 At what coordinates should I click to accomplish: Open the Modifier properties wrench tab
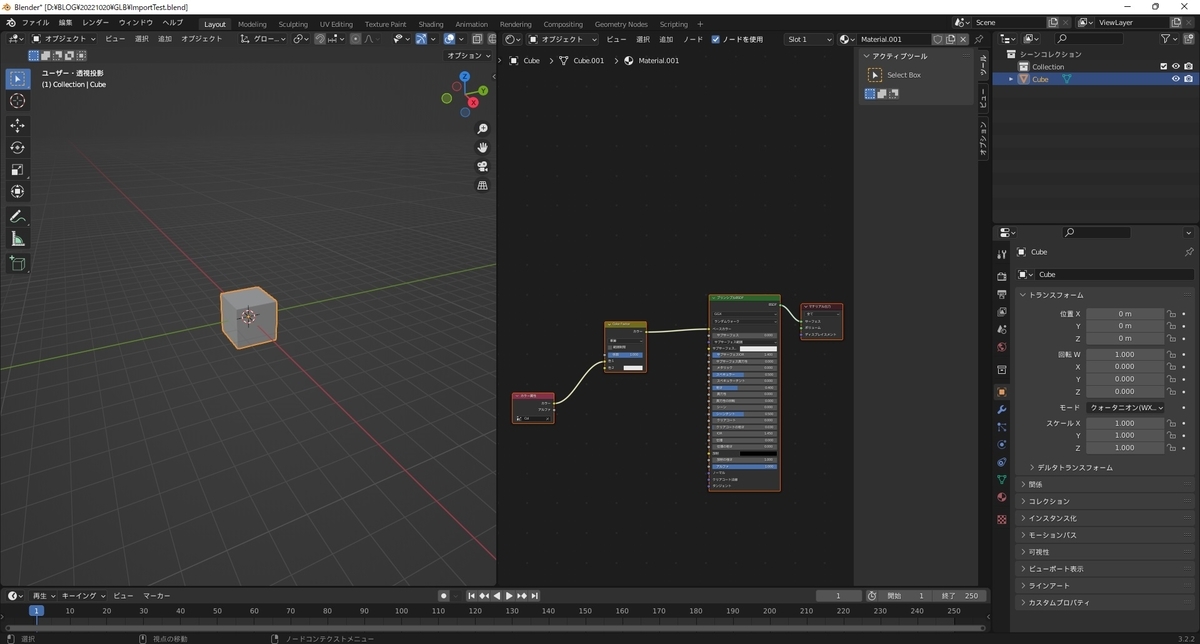(1002, 409)
